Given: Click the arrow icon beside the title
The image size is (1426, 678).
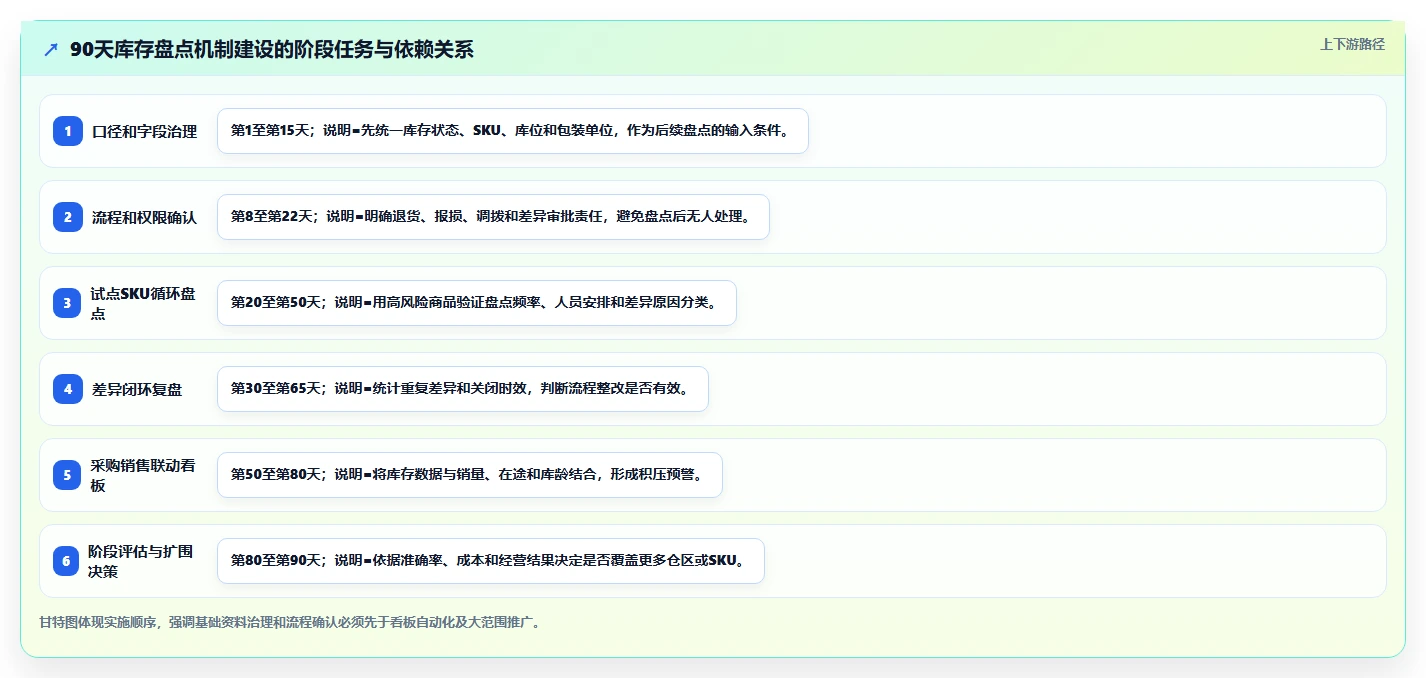Looking at the screenshot, I should 51,50.
